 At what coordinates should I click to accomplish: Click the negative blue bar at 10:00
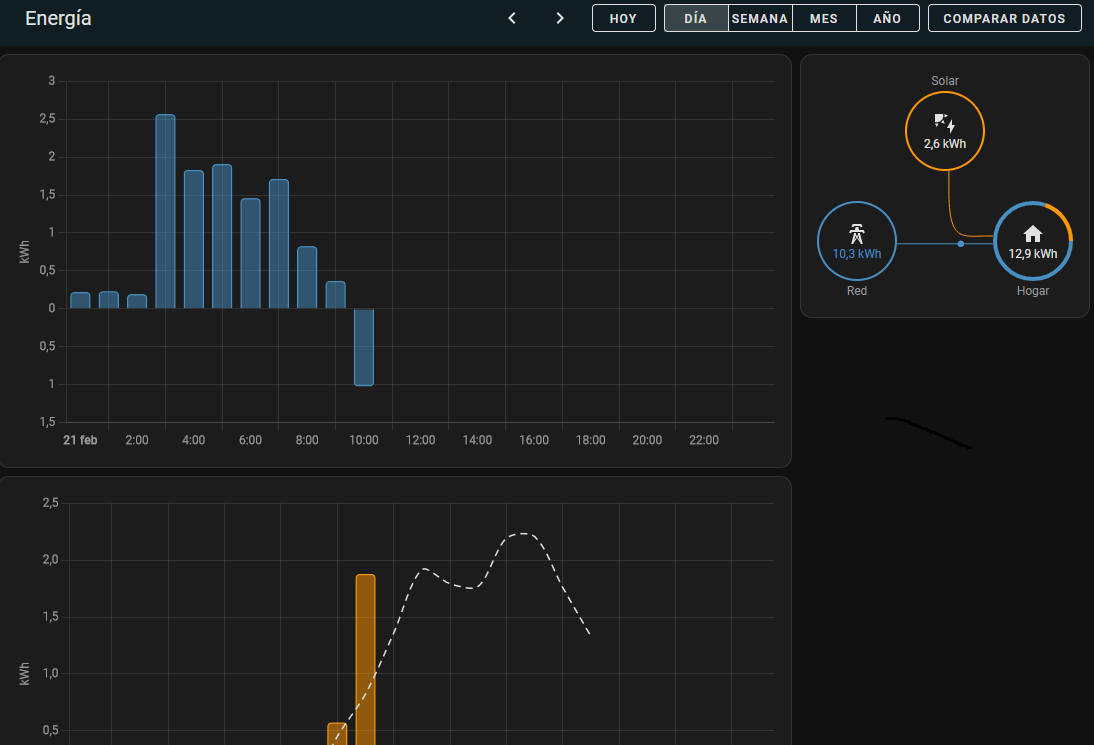pyautogui.click(x=364, y=347)
